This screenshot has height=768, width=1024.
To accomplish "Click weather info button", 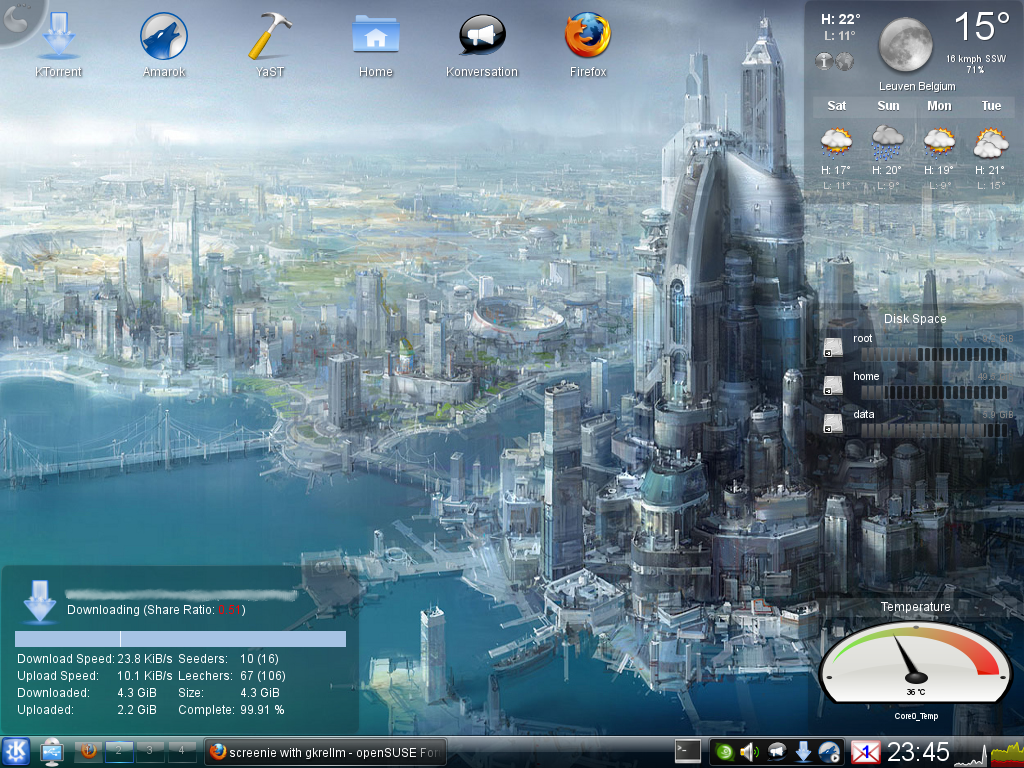I will click(824, 61).
